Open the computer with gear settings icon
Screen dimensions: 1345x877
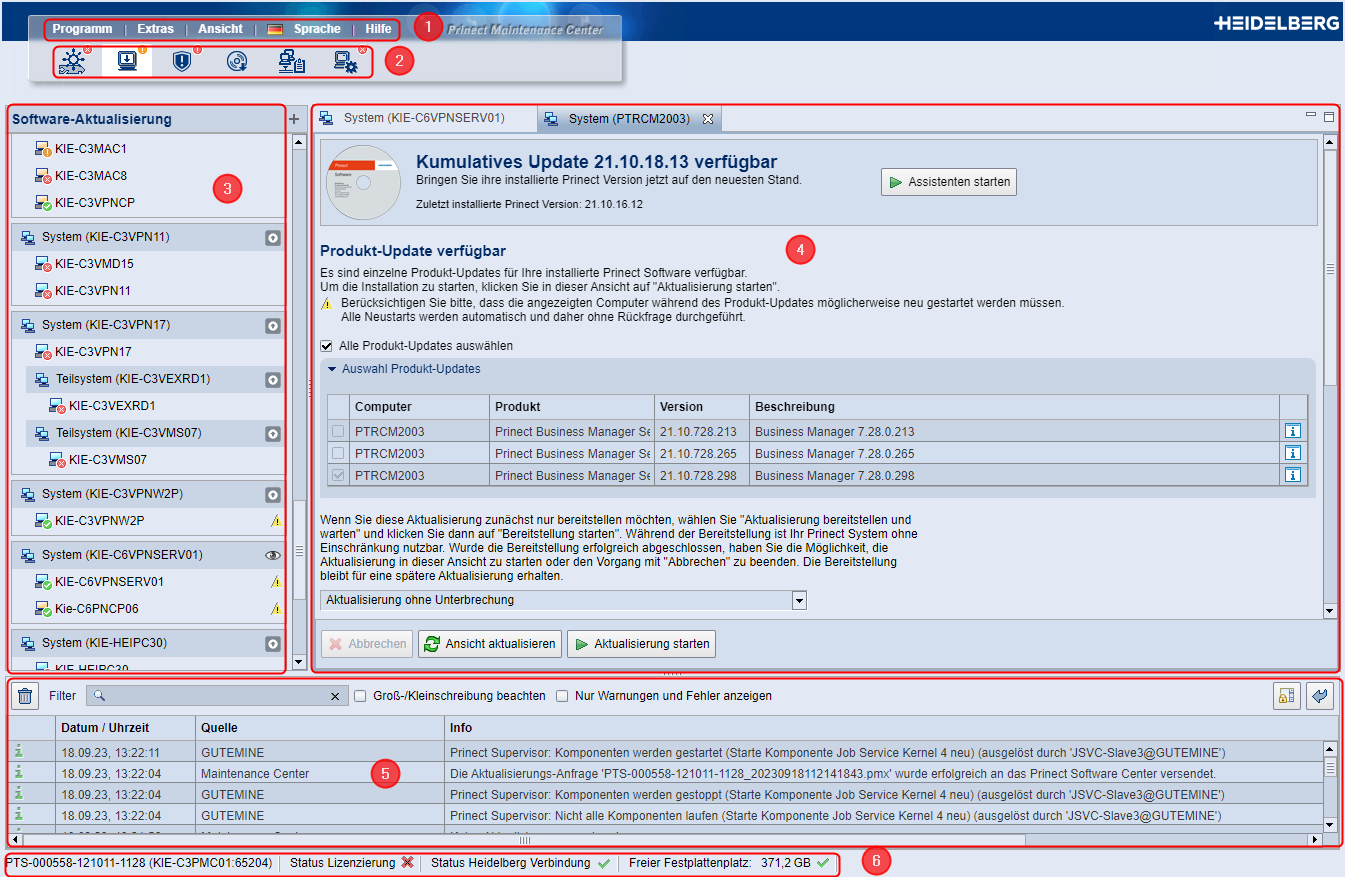click(x=346, y=62)
